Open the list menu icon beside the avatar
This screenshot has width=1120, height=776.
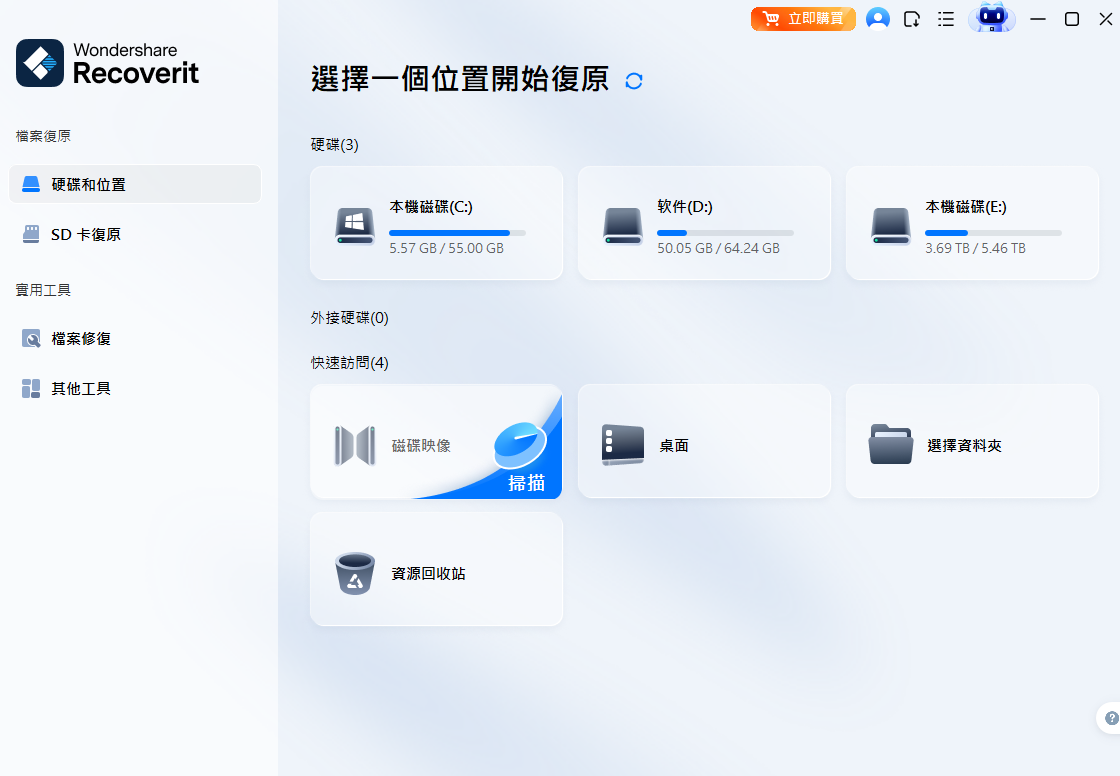[x=946, y=18]
